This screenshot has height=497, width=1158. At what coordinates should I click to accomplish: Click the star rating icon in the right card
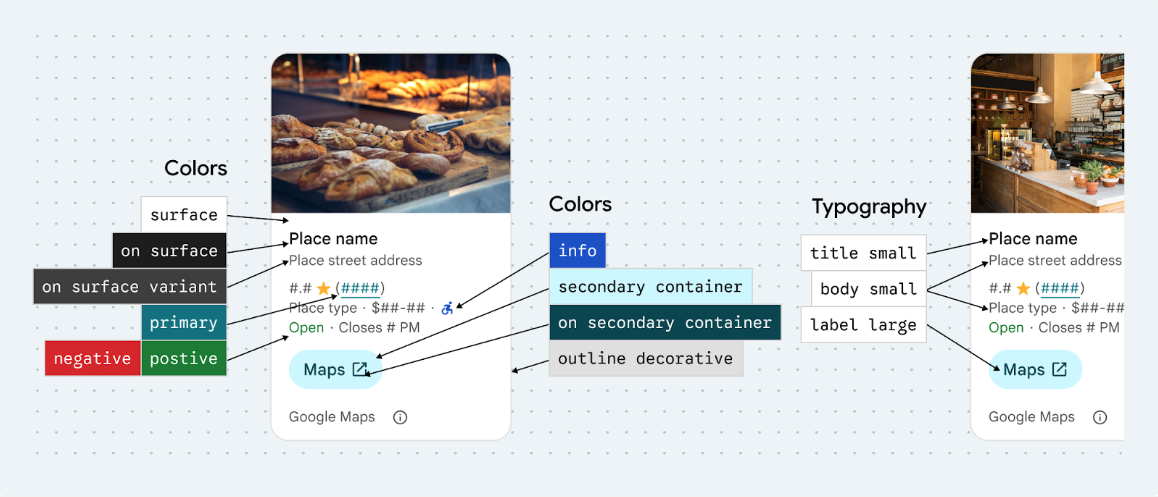[x=1023, y=289]
